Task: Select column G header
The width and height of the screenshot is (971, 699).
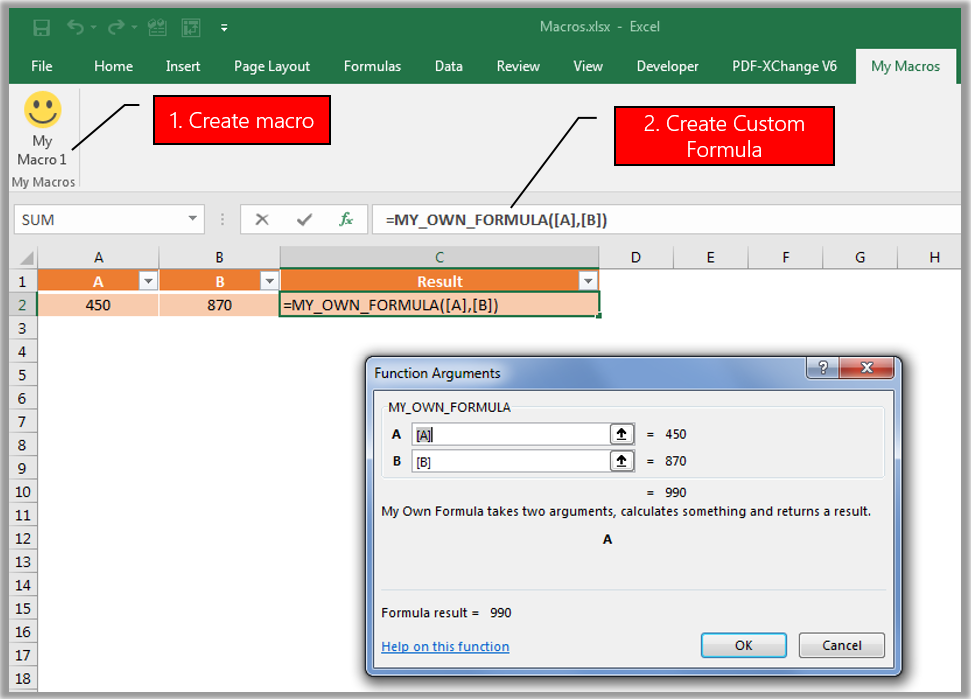Action: pos(860,257)
